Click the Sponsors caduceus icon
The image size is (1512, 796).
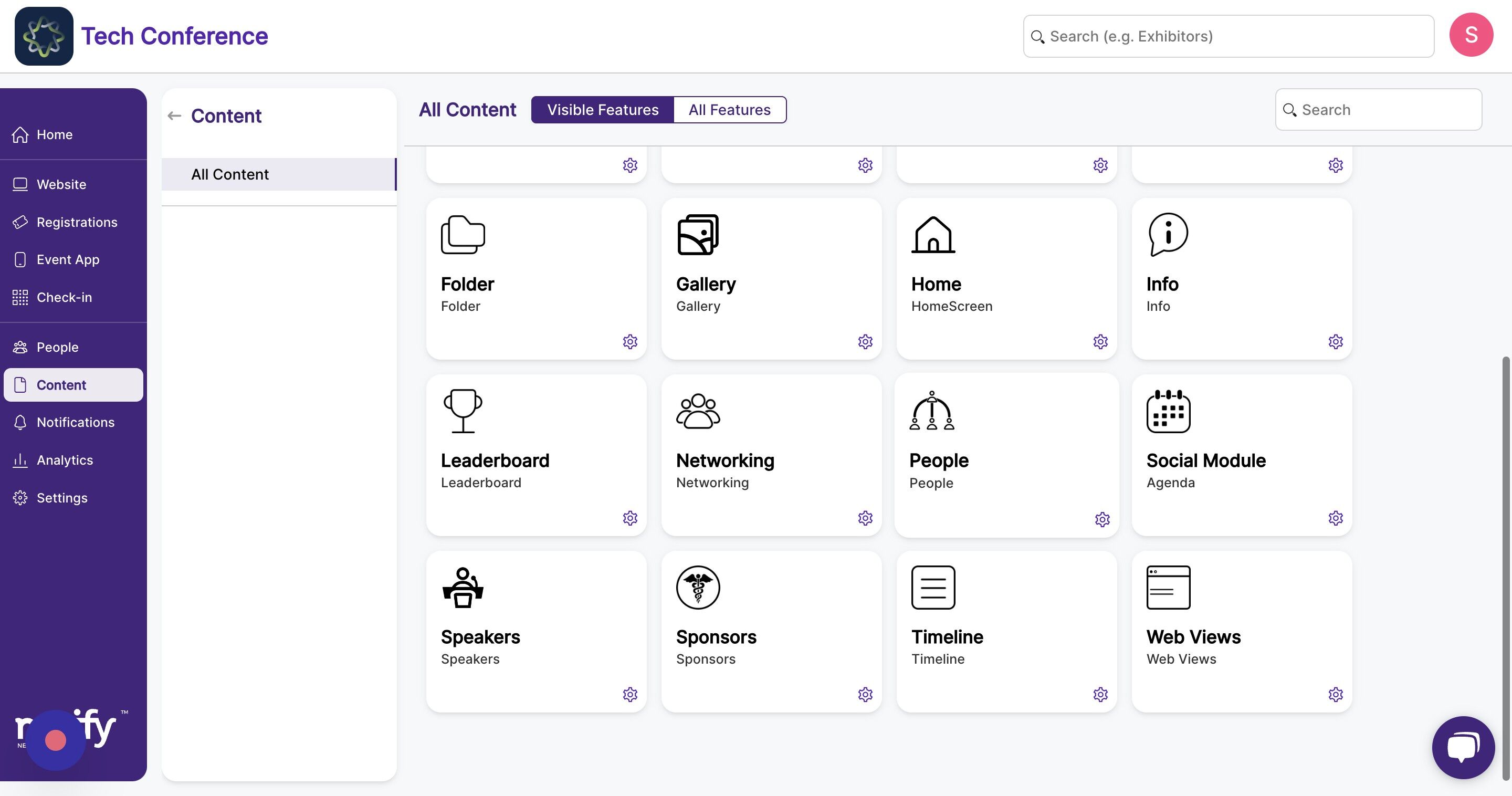[x=697, y=587]
